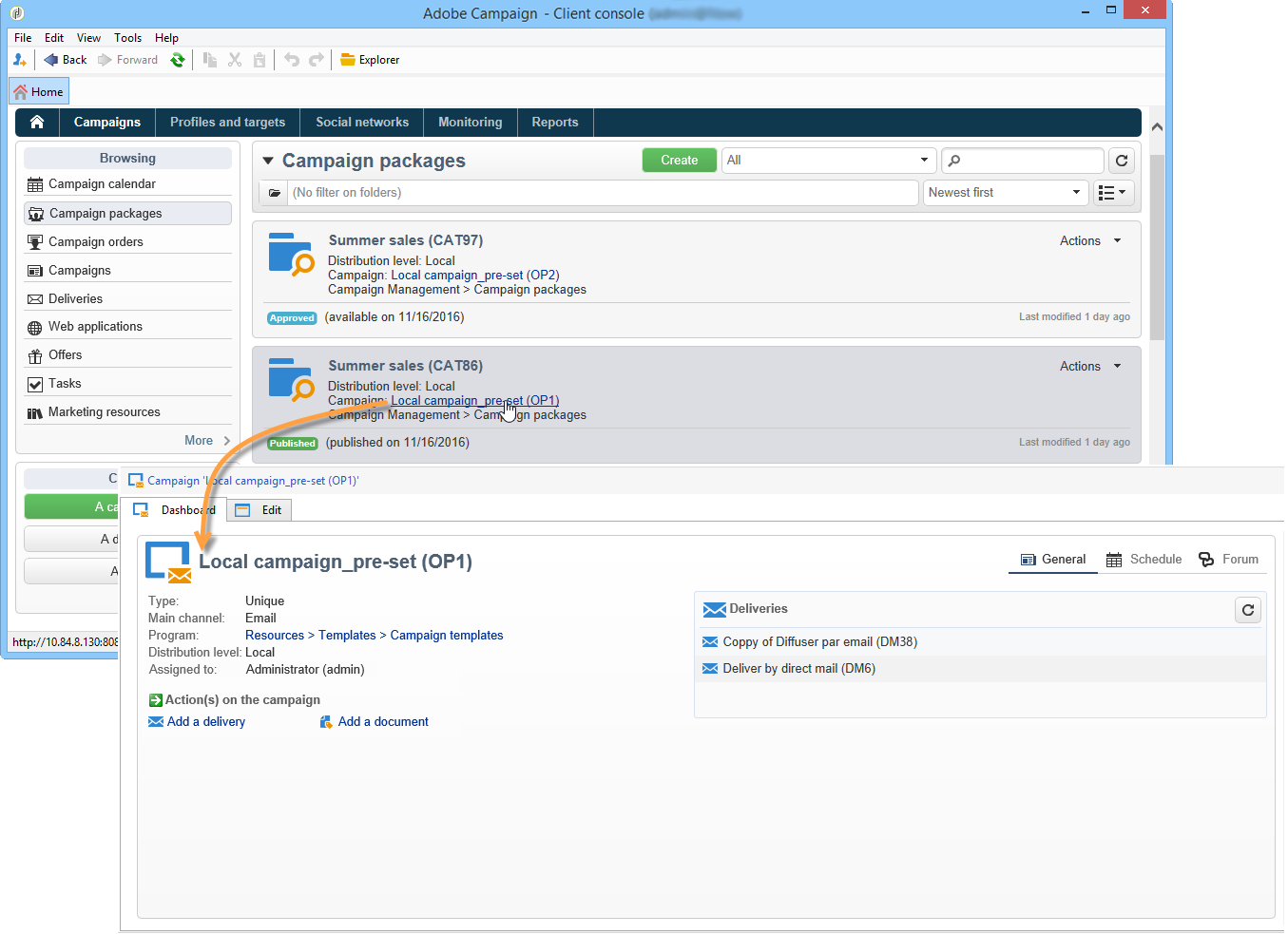Open the File menu
This screenshot has width=1288, height=934.
coord(23,38)
